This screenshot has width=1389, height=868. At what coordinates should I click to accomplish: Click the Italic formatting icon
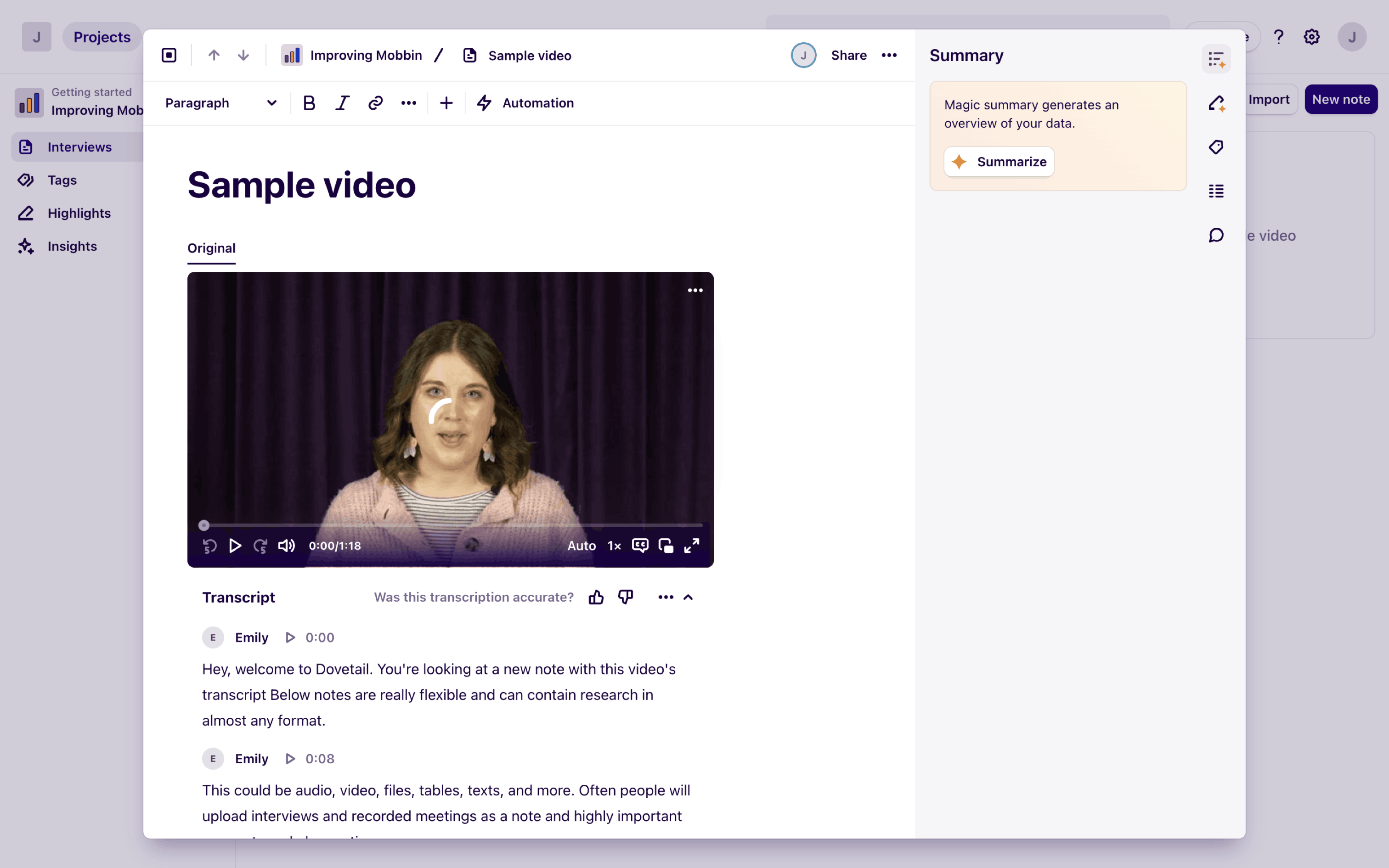(342, 103)
